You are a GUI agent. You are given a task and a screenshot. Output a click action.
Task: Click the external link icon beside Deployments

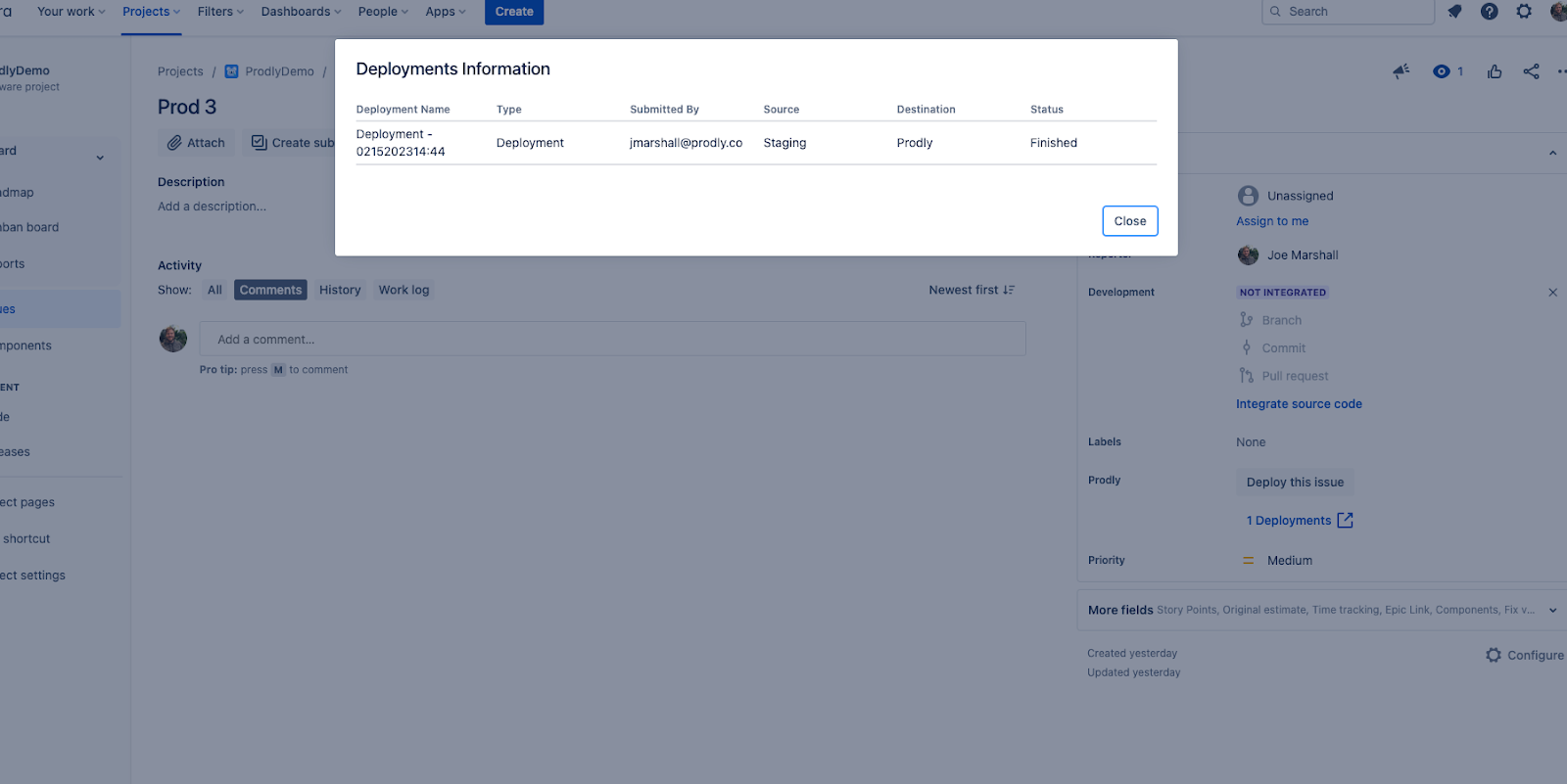coord(1345,521)
